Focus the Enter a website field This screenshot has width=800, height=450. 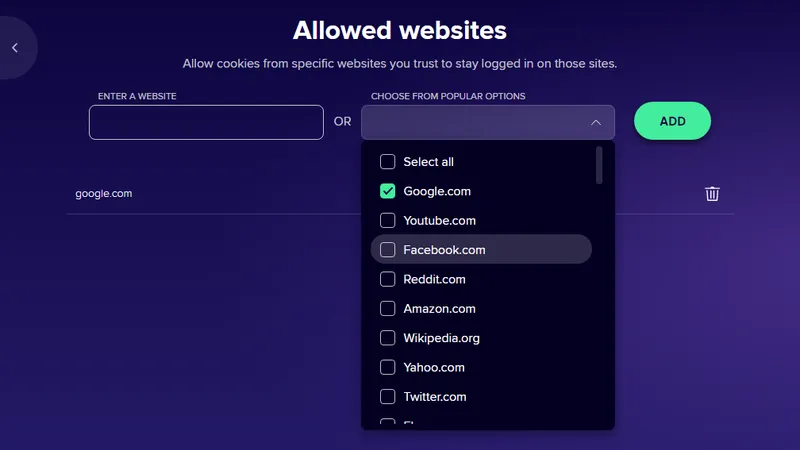click(x=206, y=122)
